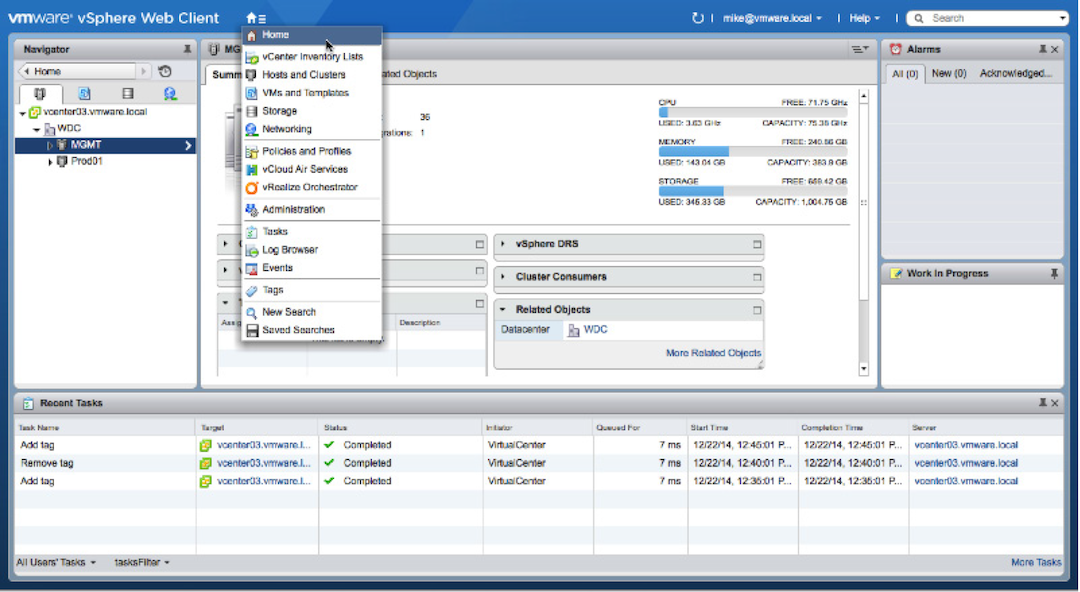Open the More Related Objects link
1080x592 pixels.
coord(714,353)
